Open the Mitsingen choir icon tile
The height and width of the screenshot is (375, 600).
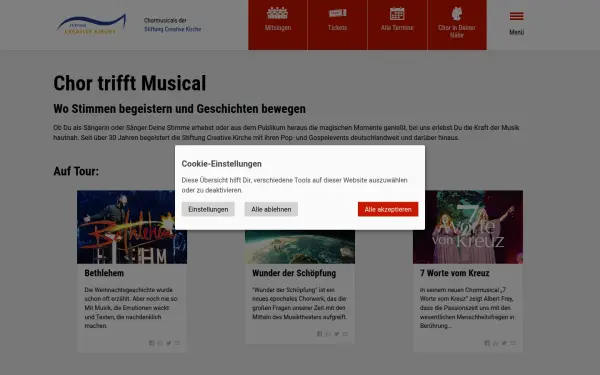coord(277,25)
